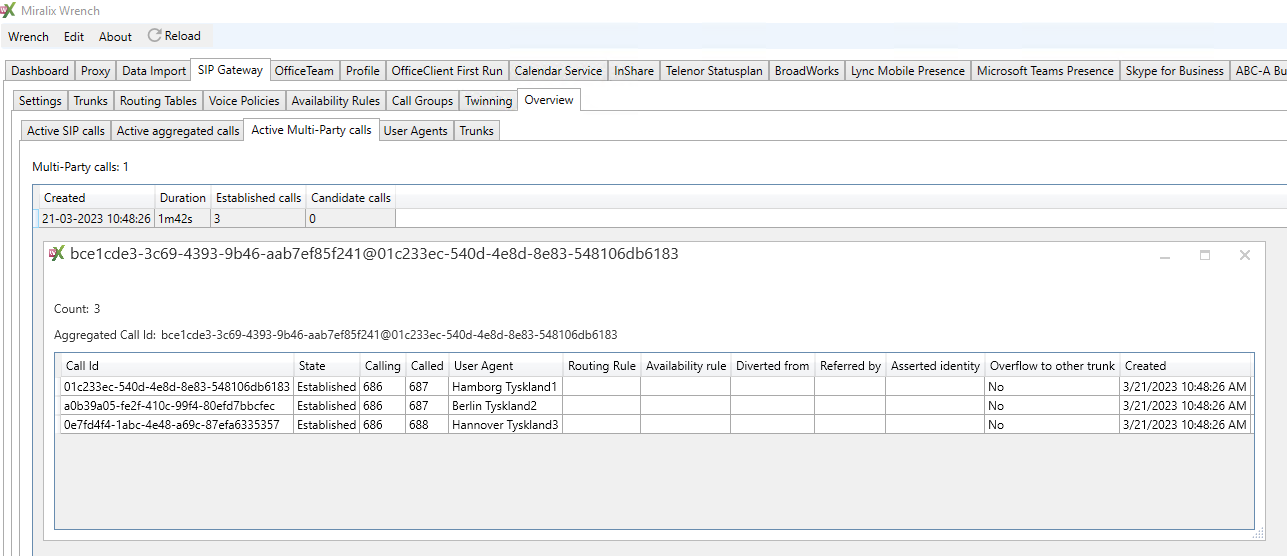Select the Availability Rules sub-tab
Screen dimensions: 1287x556
coord(336,101)
